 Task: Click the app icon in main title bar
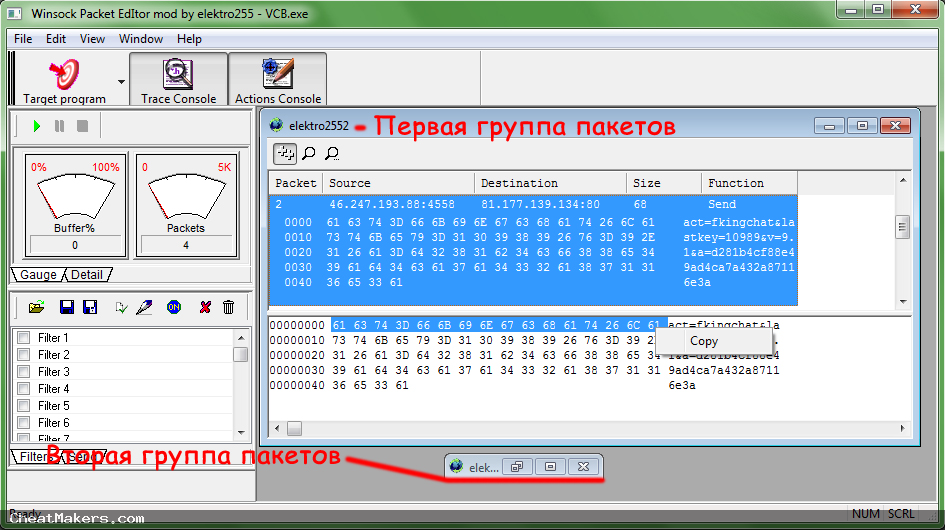pos(14,13)
